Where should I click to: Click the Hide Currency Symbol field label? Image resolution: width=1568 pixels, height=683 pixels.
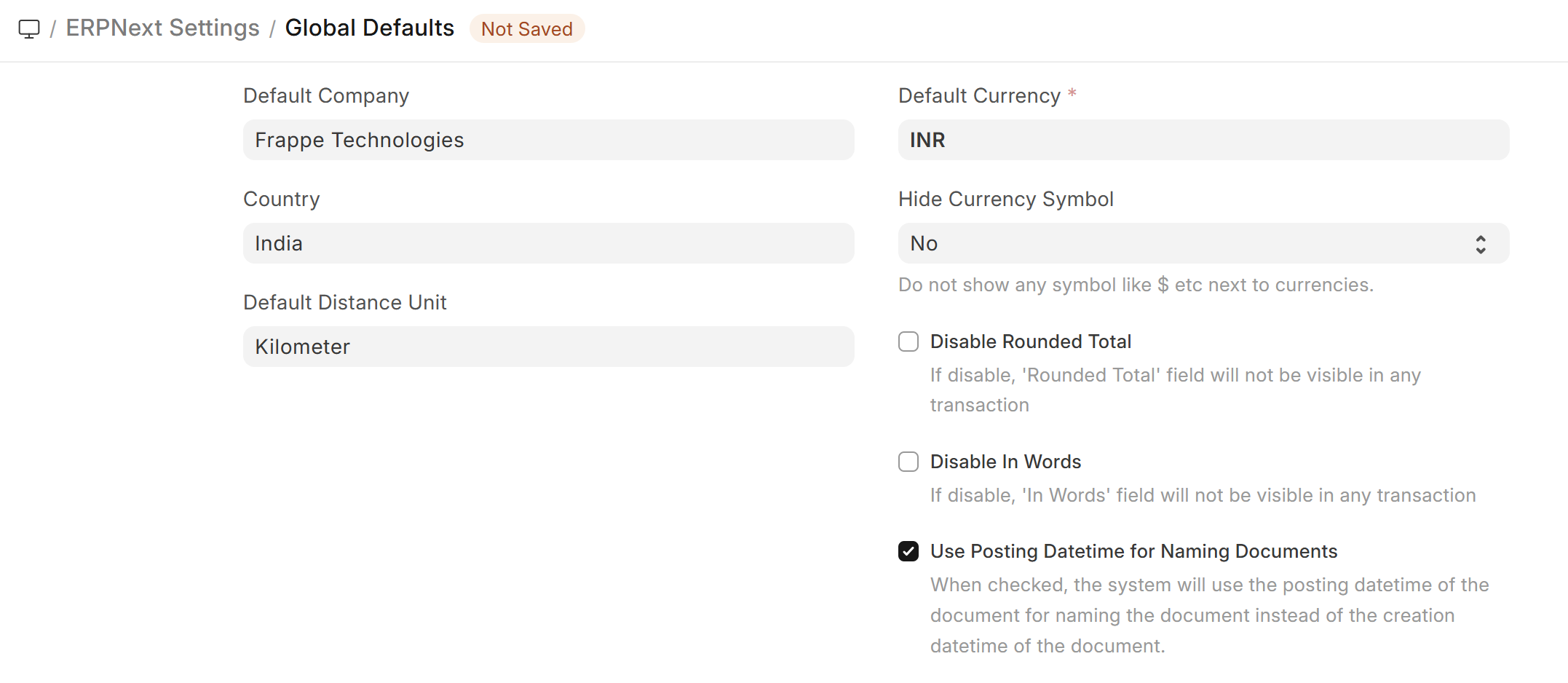click(x=1005, y=199)
